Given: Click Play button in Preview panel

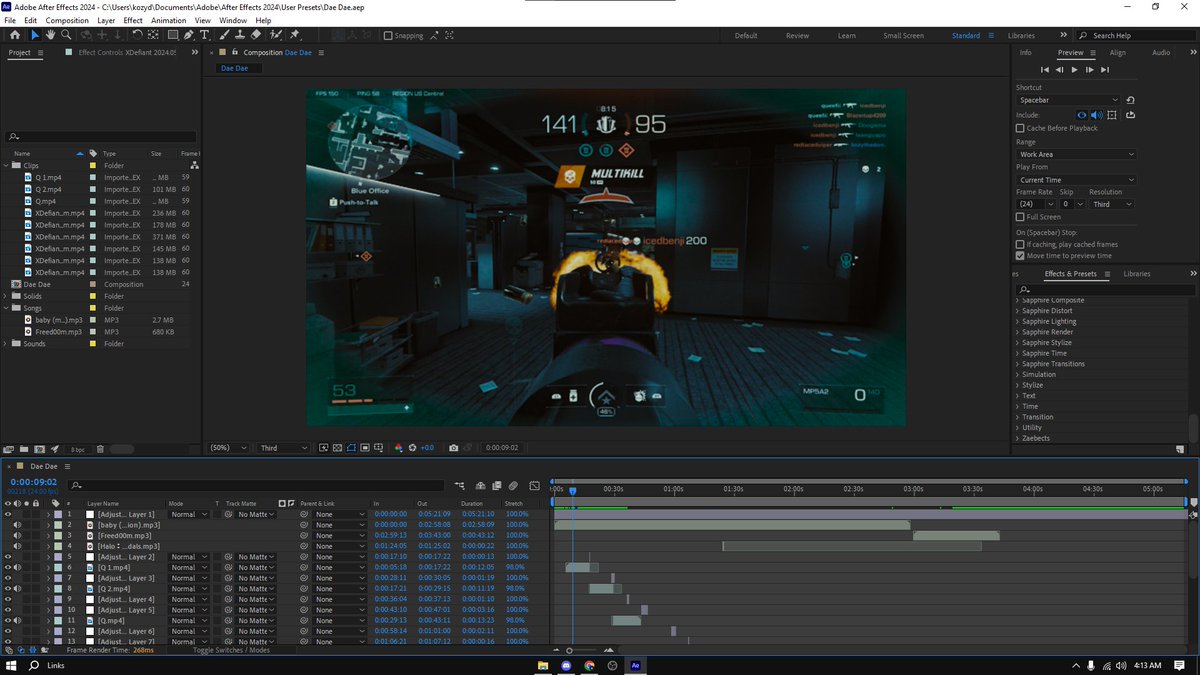Looking at the screenshot, I should (1074, 70).
